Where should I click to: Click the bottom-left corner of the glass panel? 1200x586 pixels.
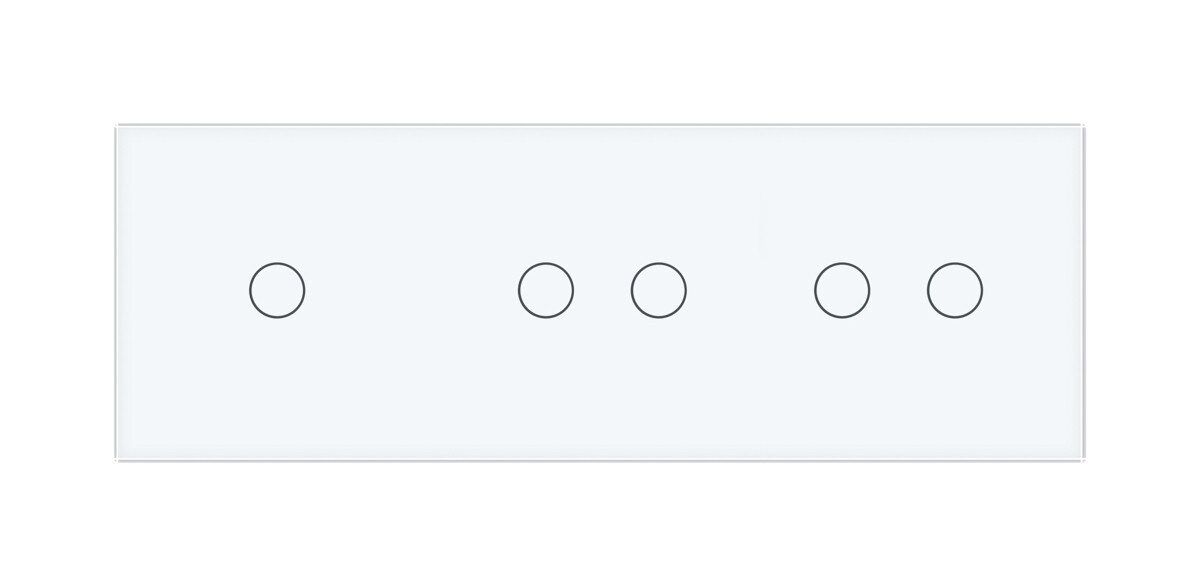click(x=119, y=458)
